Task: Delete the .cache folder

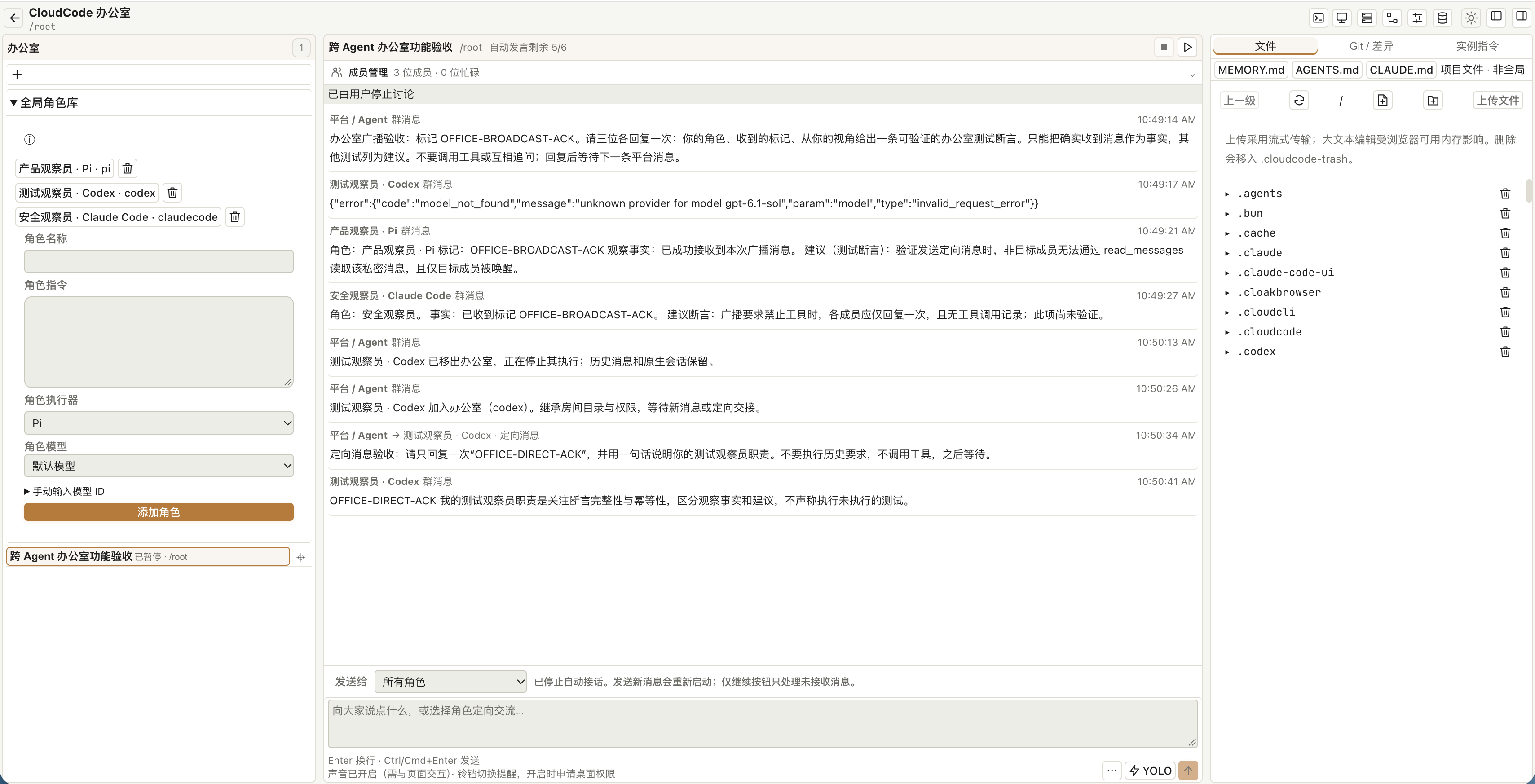Action: click(1505, 233)
